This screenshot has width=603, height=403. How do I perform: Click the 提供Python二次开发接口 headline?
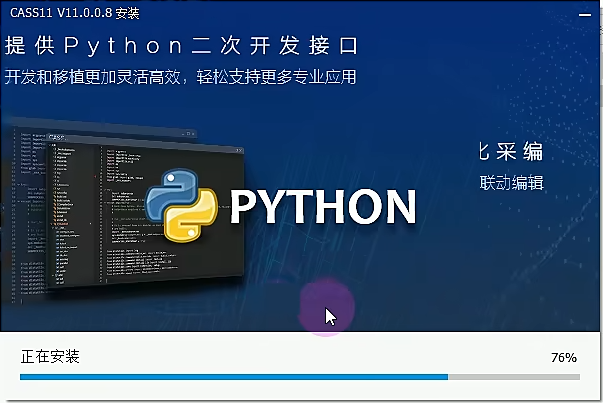pyautogui.click(x=182, y=46)
